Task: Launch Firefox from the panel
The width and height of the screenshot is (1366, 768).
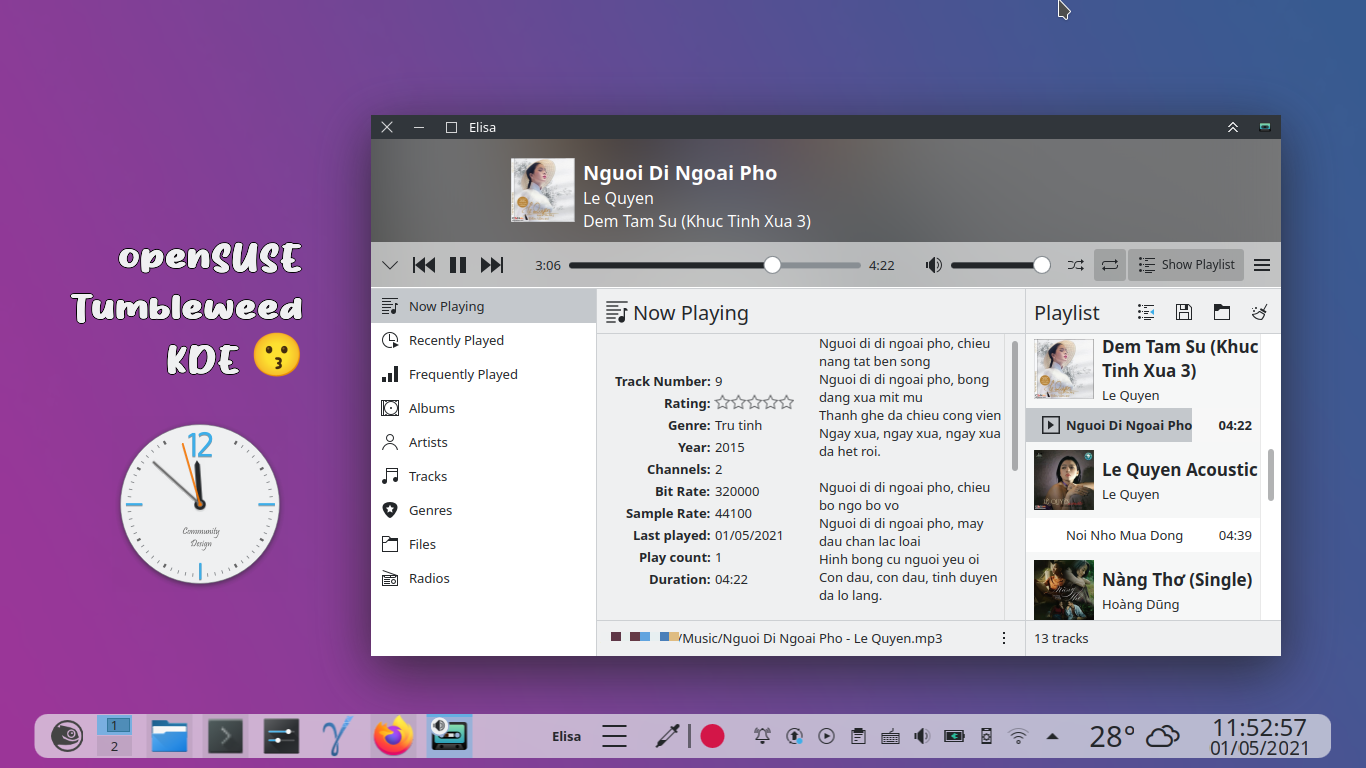Action: (x=393, y=737)
